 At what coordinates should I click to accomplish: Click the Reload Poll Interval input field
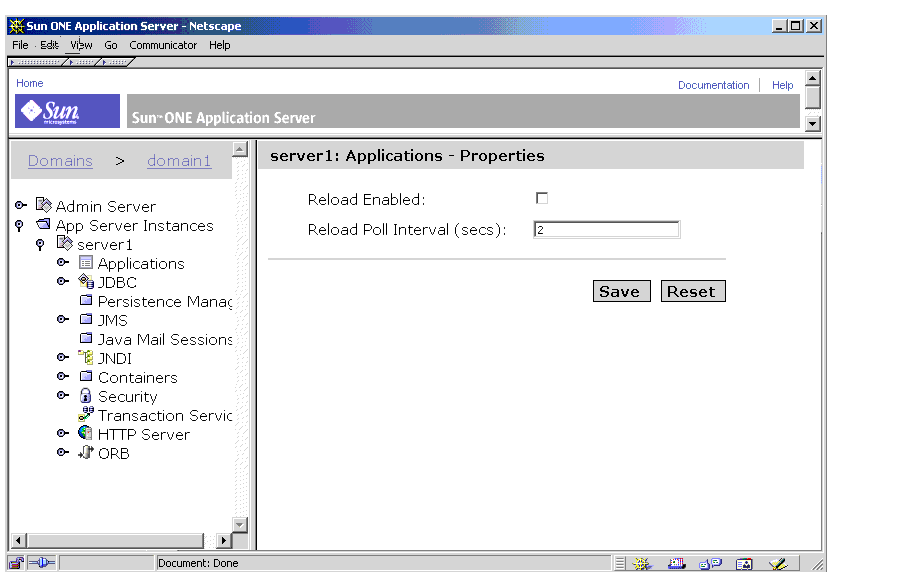click(606, 230)
